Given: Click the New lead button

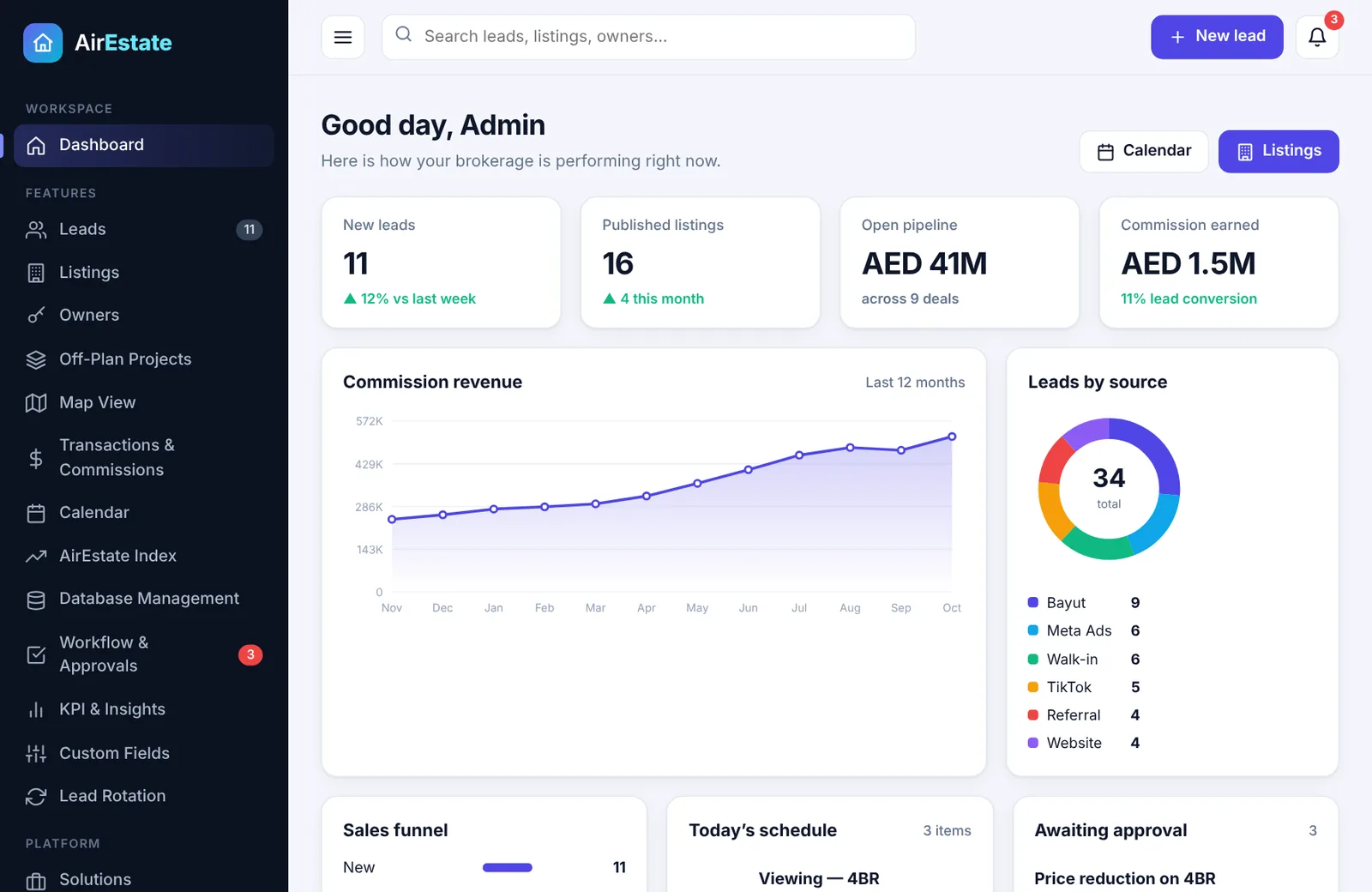Looking at the screenshot, I should point(1217,37).
